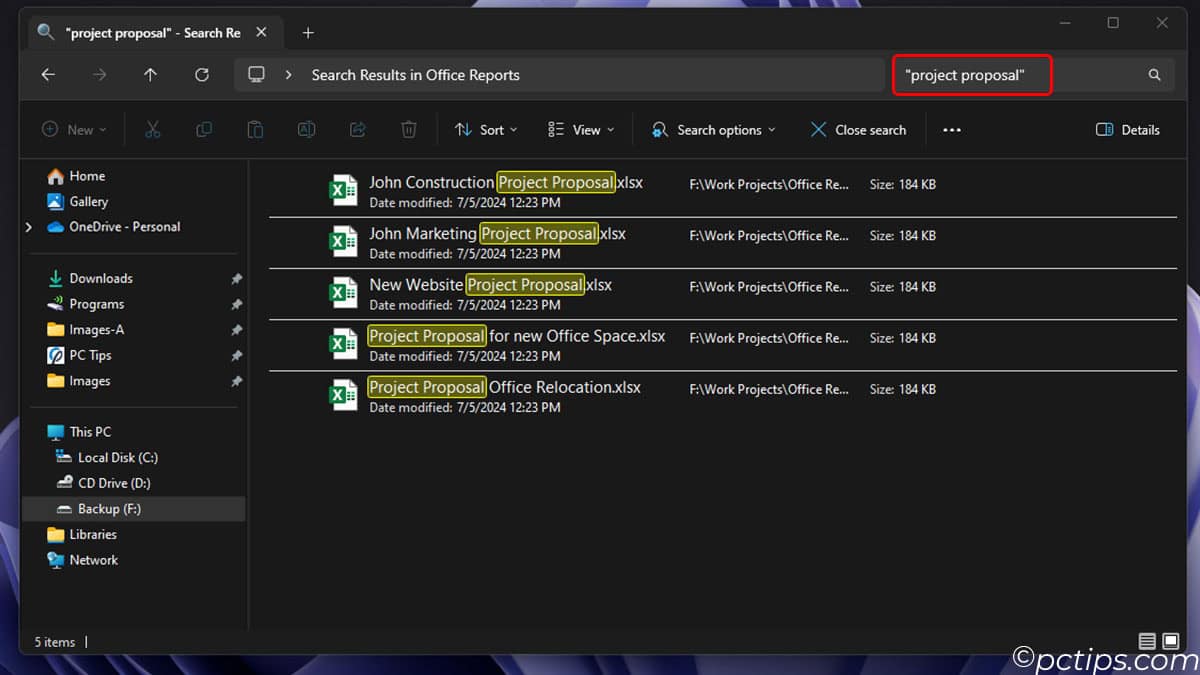Open the View dropdown

(580, 129)
